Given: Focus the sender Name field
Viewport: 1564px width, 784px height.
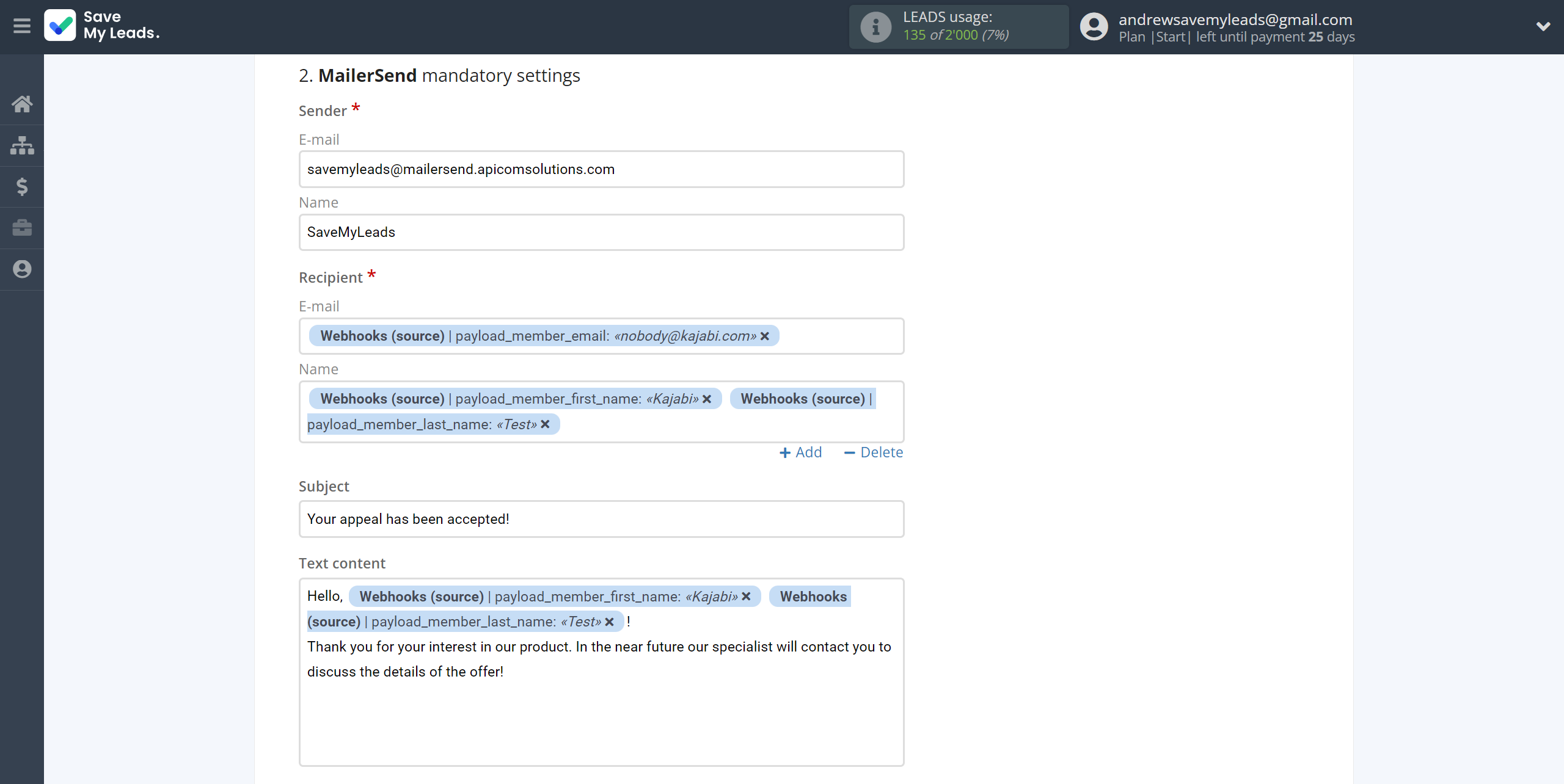Looking at the screenshot, I should coord(601,232).
